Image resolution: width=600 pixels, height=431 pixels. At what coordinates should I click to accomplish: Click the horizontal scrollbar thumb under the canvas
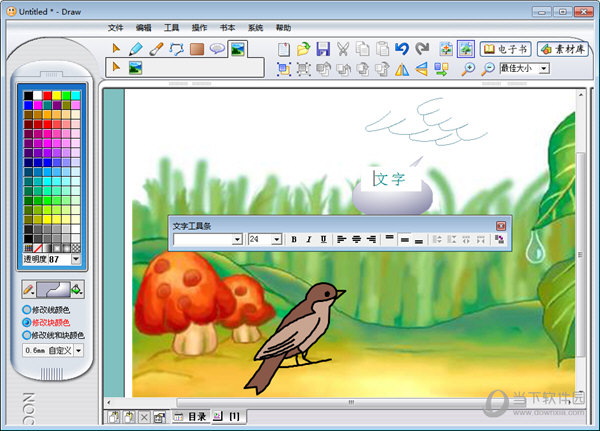[351, 402]
